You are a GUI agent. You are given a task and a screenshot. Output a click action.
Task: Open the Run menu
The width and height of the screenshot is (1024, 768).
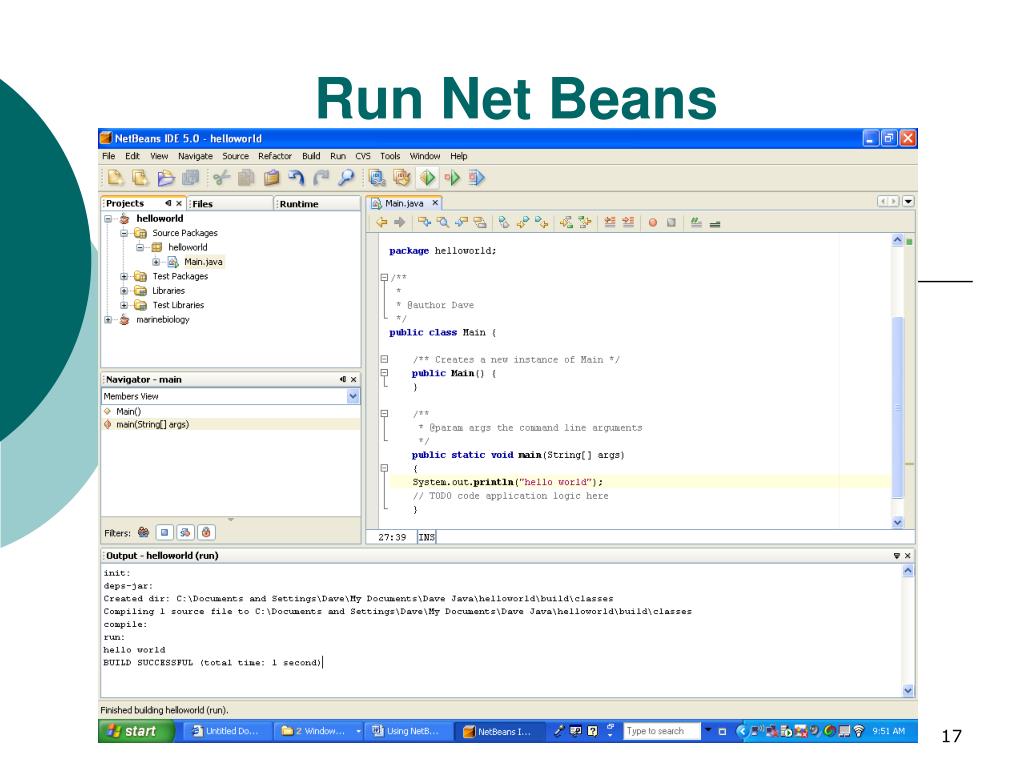coord(338,156)
